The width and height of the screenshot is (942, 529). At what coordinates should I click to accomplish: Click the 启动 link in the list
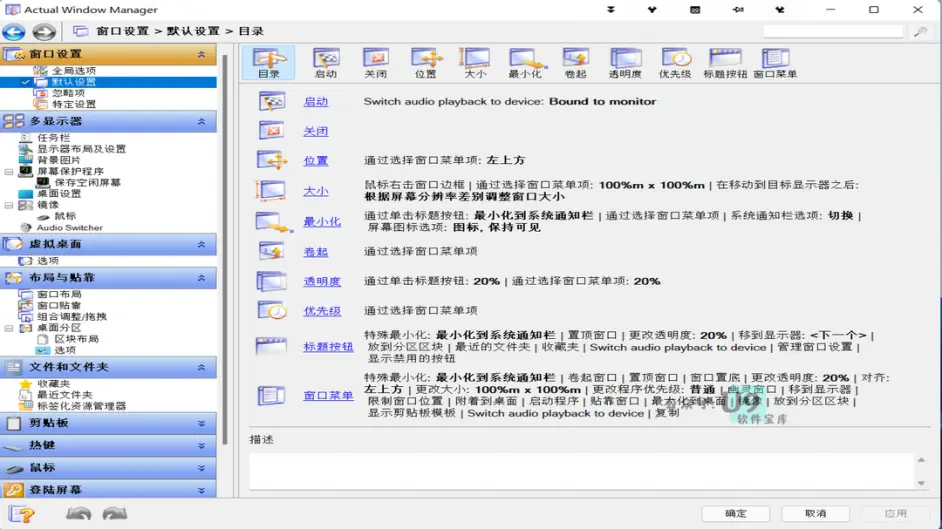click(315, 101)
